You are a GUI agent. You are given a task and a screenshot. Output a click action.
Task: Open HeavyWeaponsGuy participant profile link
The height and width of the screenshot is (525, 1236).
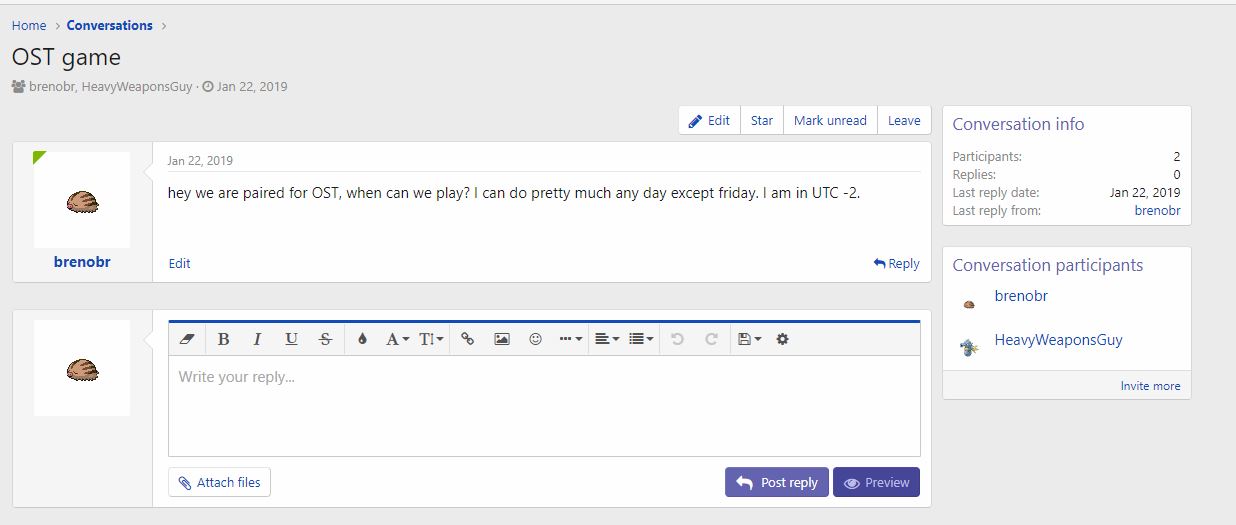coord(1058,340)
